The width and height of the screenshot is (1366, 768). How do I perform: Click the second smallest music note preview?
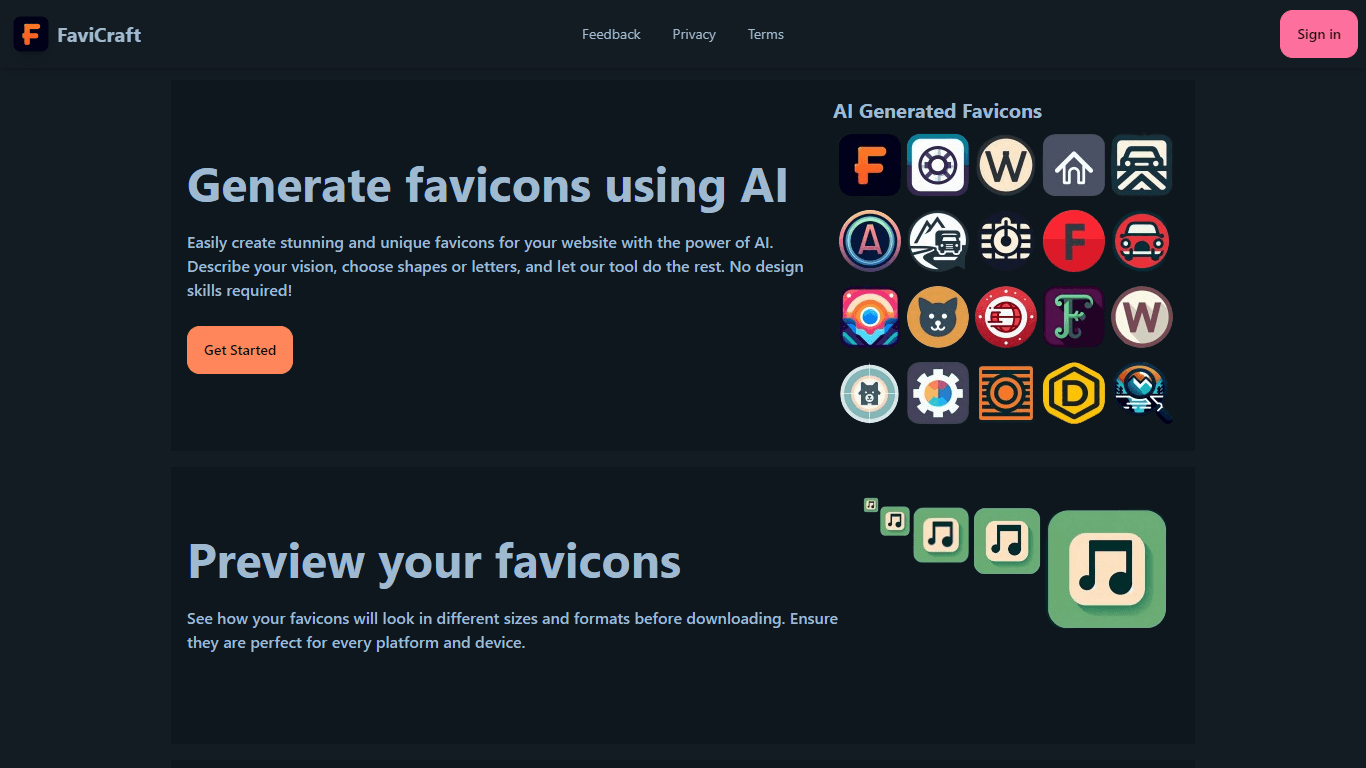click(895, 521)
